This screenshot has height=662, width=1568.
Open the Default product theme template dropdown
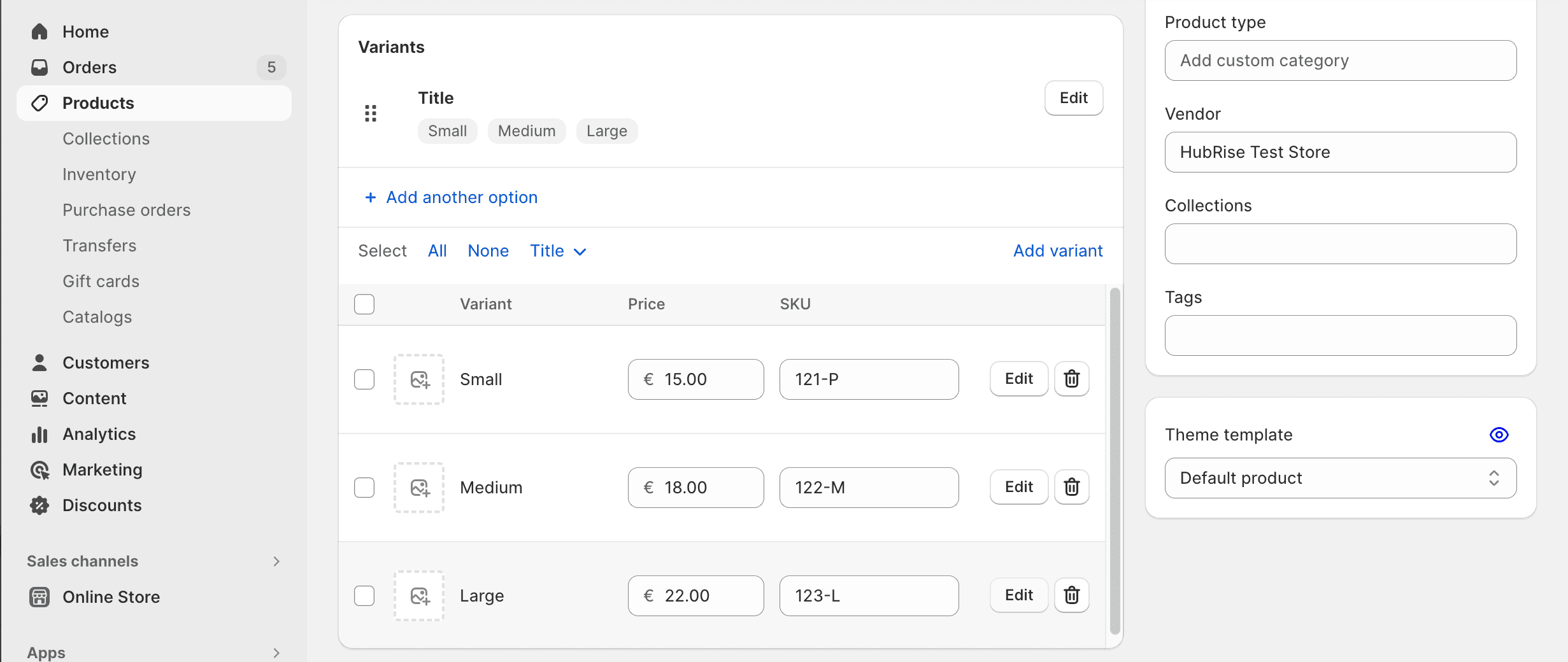pos(1340,478)
